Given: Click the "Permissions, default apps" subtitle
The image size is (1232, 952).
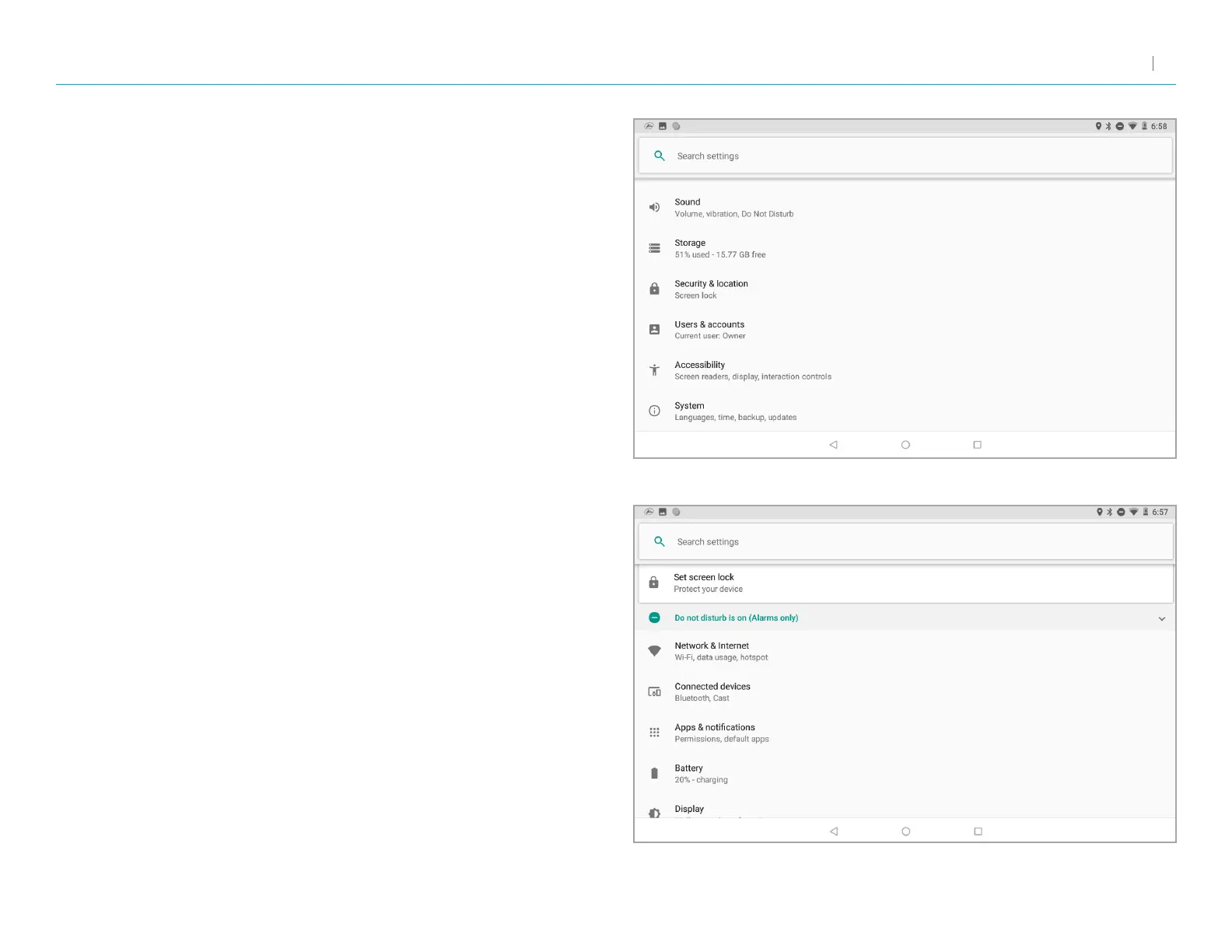Looking at the screenshot, I should tap(722, 739).
